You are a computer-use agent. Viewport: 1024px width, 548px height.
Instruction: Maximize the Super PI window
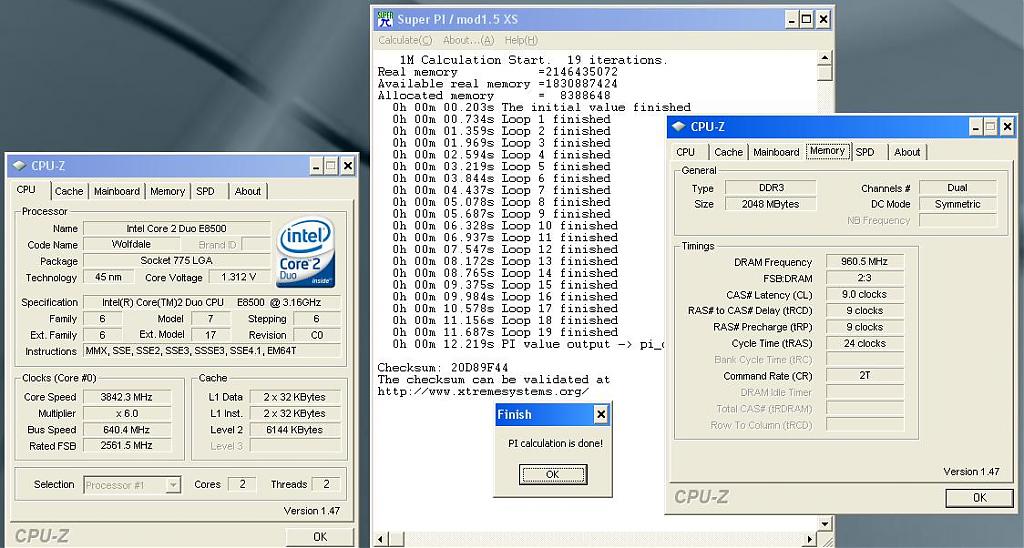pyautogui.click(x=807, y=20)
